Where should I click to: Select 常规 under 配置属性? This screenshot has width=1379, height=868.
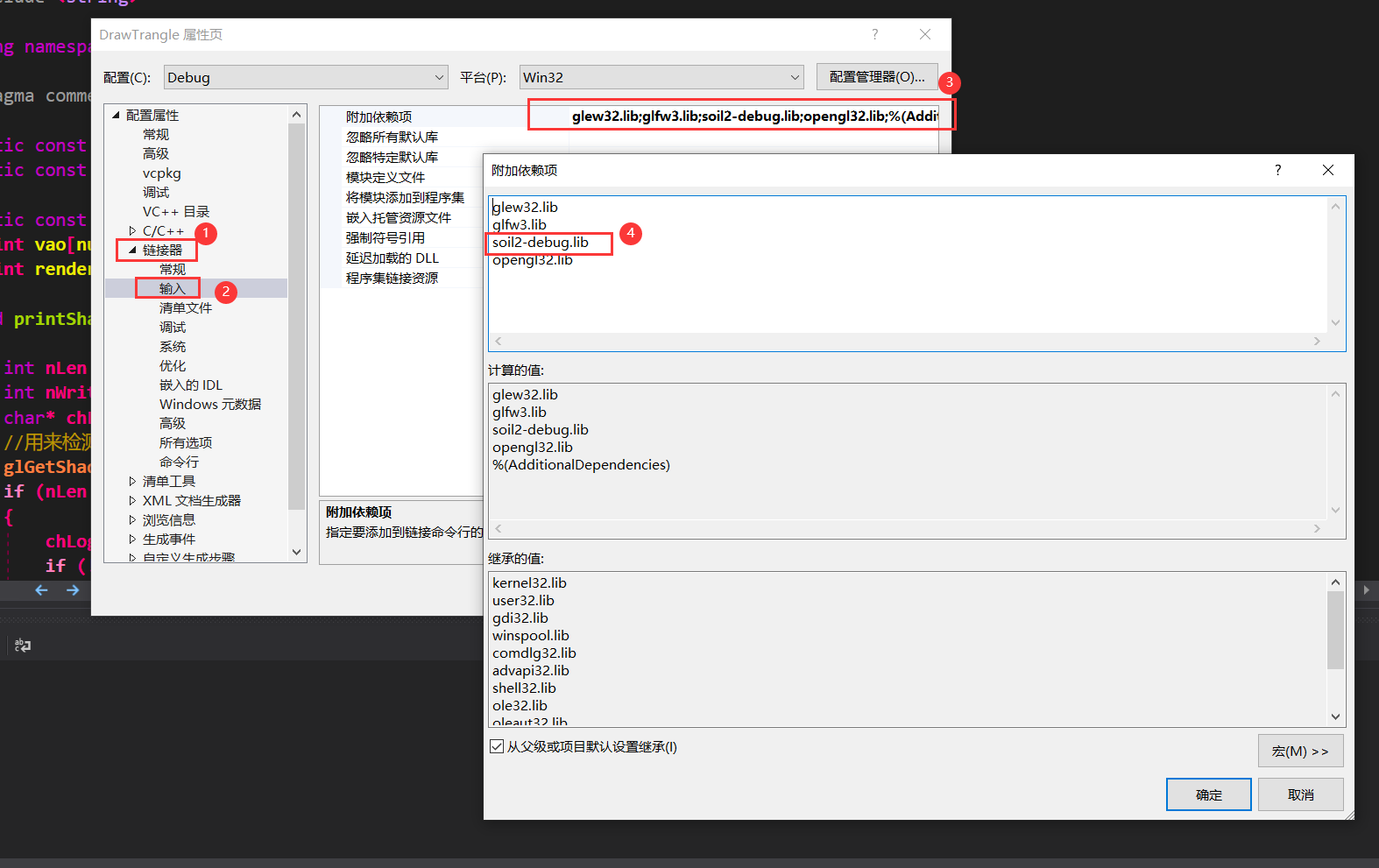[x=156, y=134]
